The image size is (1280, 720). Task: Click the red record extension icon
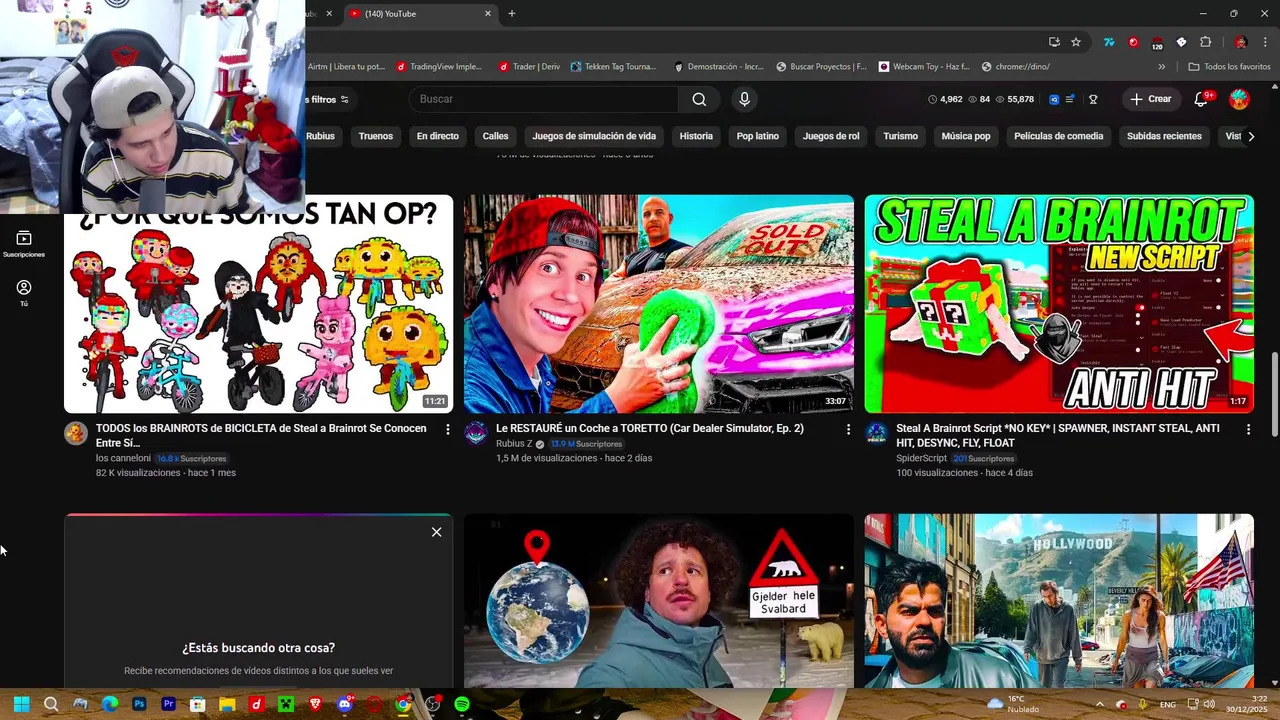1133,42
